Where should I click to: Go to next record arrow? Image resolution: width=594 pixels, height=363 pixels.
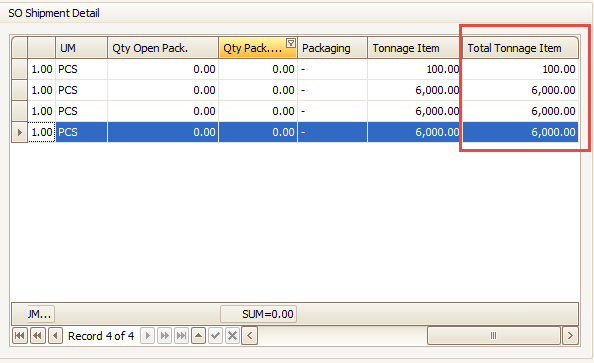[147, 336]
